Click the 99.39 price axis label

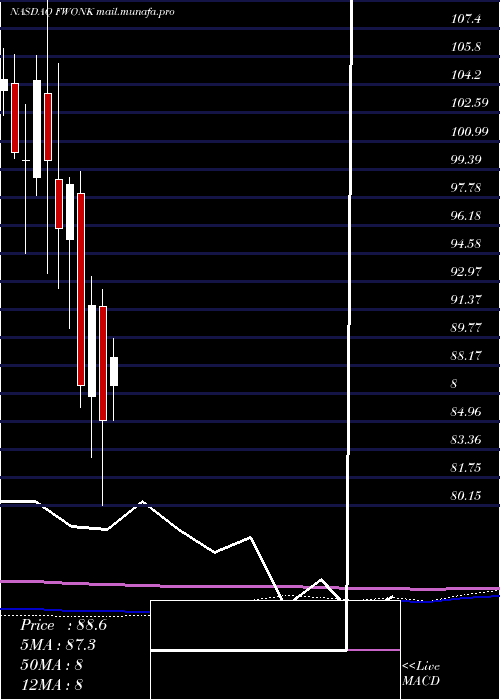point(466,159)
